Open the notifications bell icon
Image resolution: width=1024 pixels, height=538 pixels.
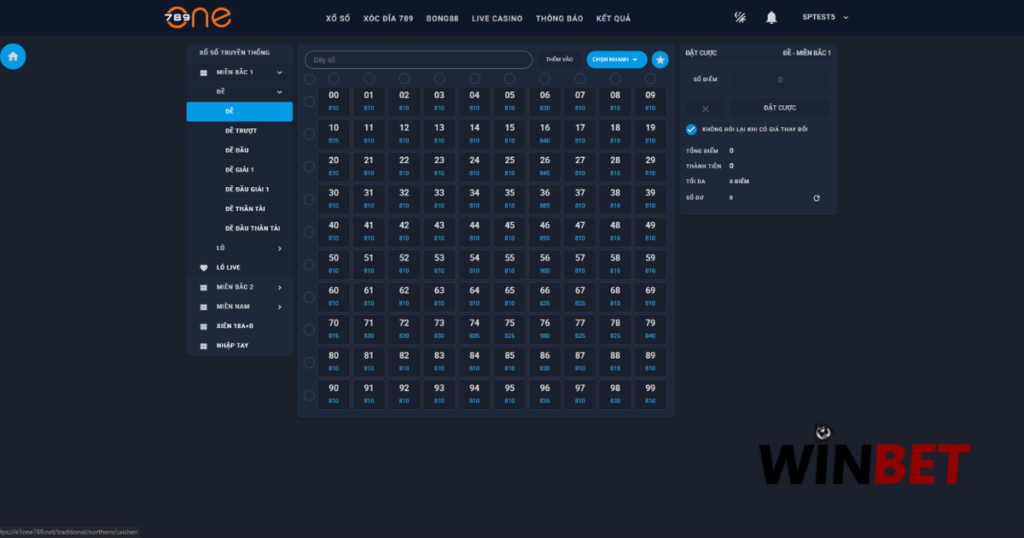771,18
